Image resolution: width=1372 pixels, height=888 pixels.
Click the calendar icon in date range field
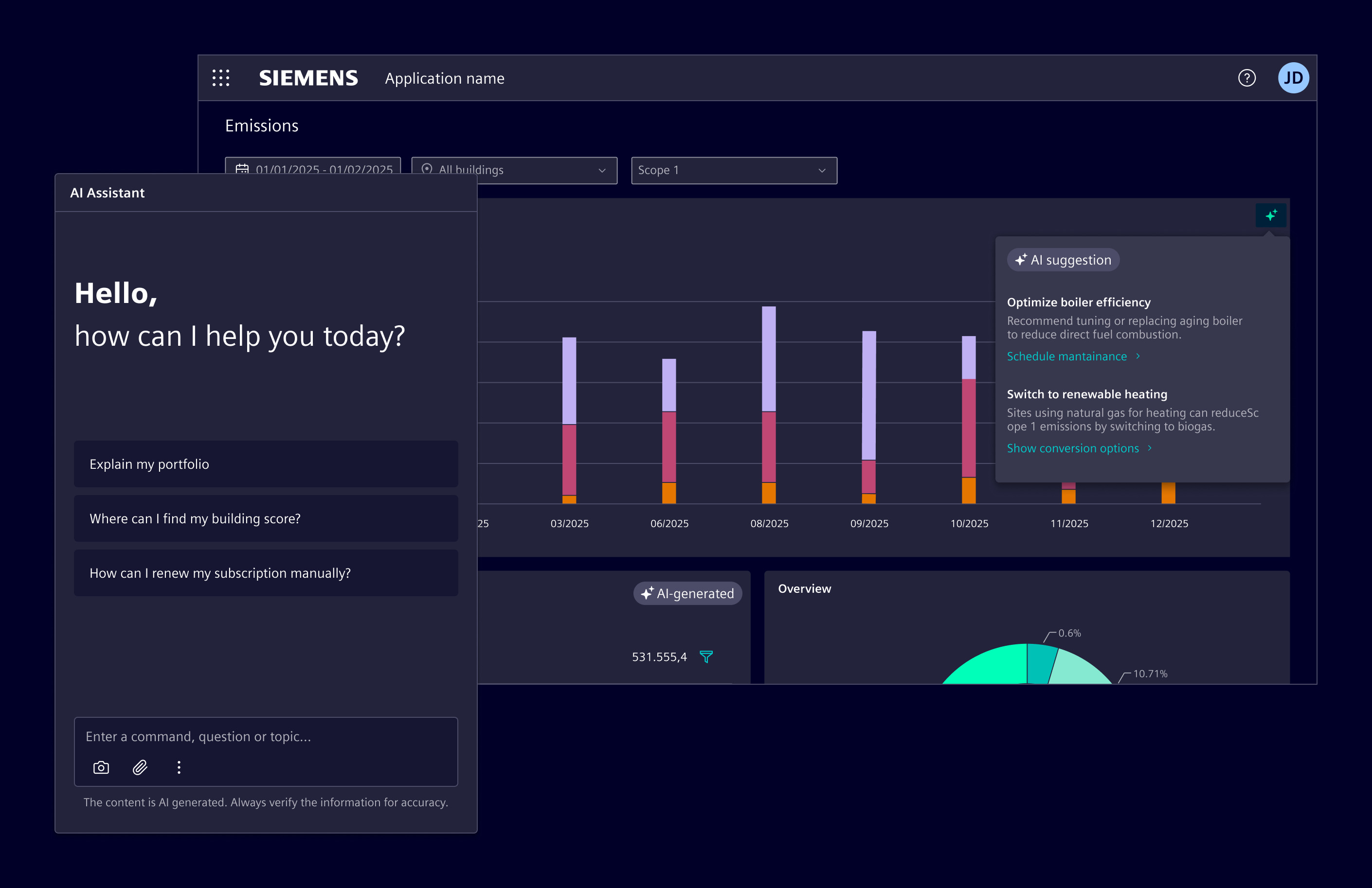tap(242, 169)
